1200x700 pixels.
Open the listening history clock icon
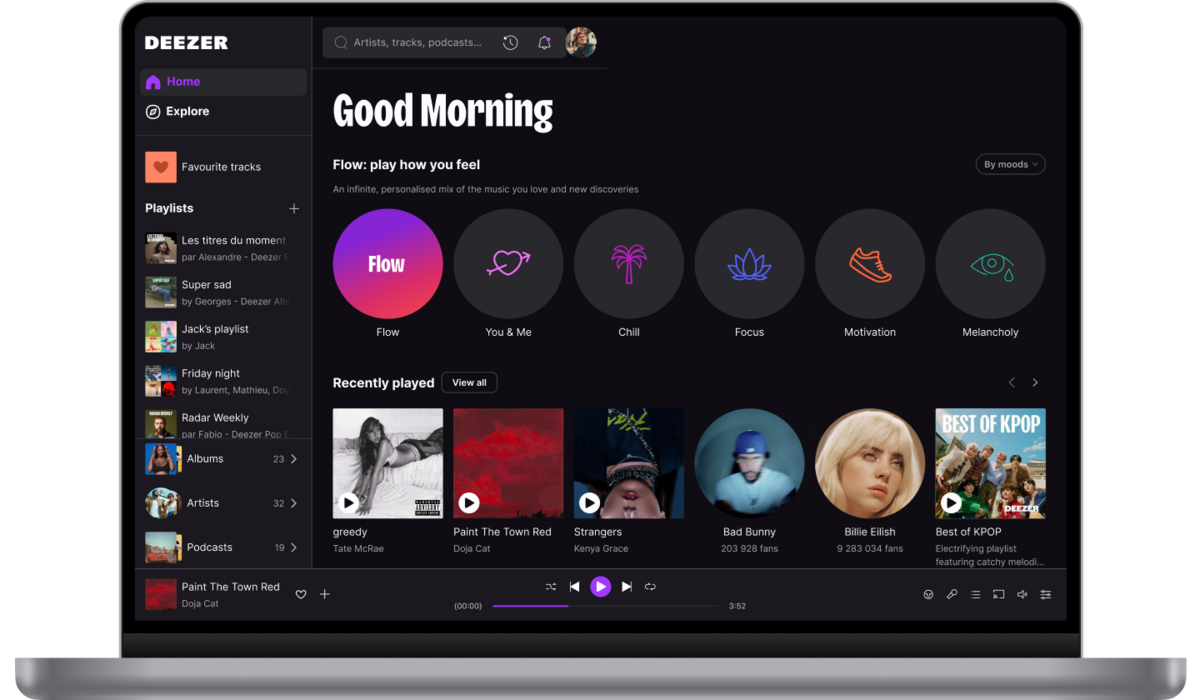[510, 42]
